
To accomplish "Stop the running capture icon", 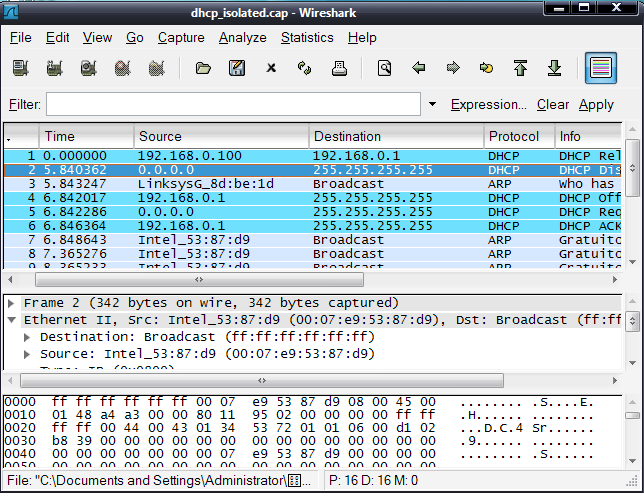I will pyautogui.click(x=123, y=68).
